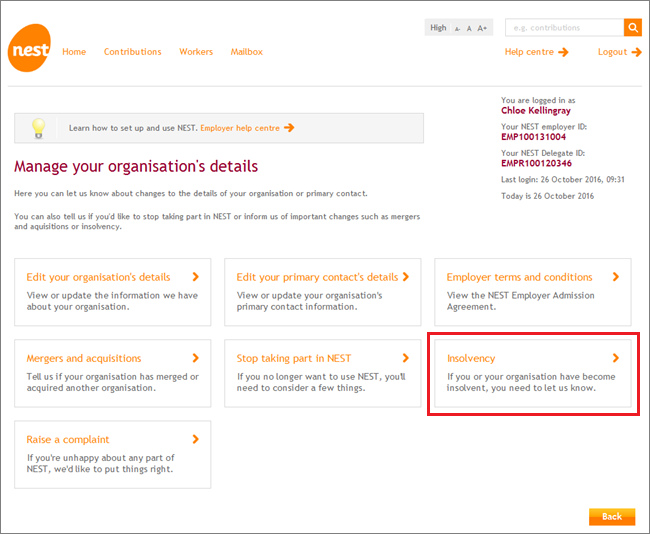The width and height of the screenshot is (650, 534).
Task: Click chevron on primary contact's details card
Action: (x=406, y=277)
